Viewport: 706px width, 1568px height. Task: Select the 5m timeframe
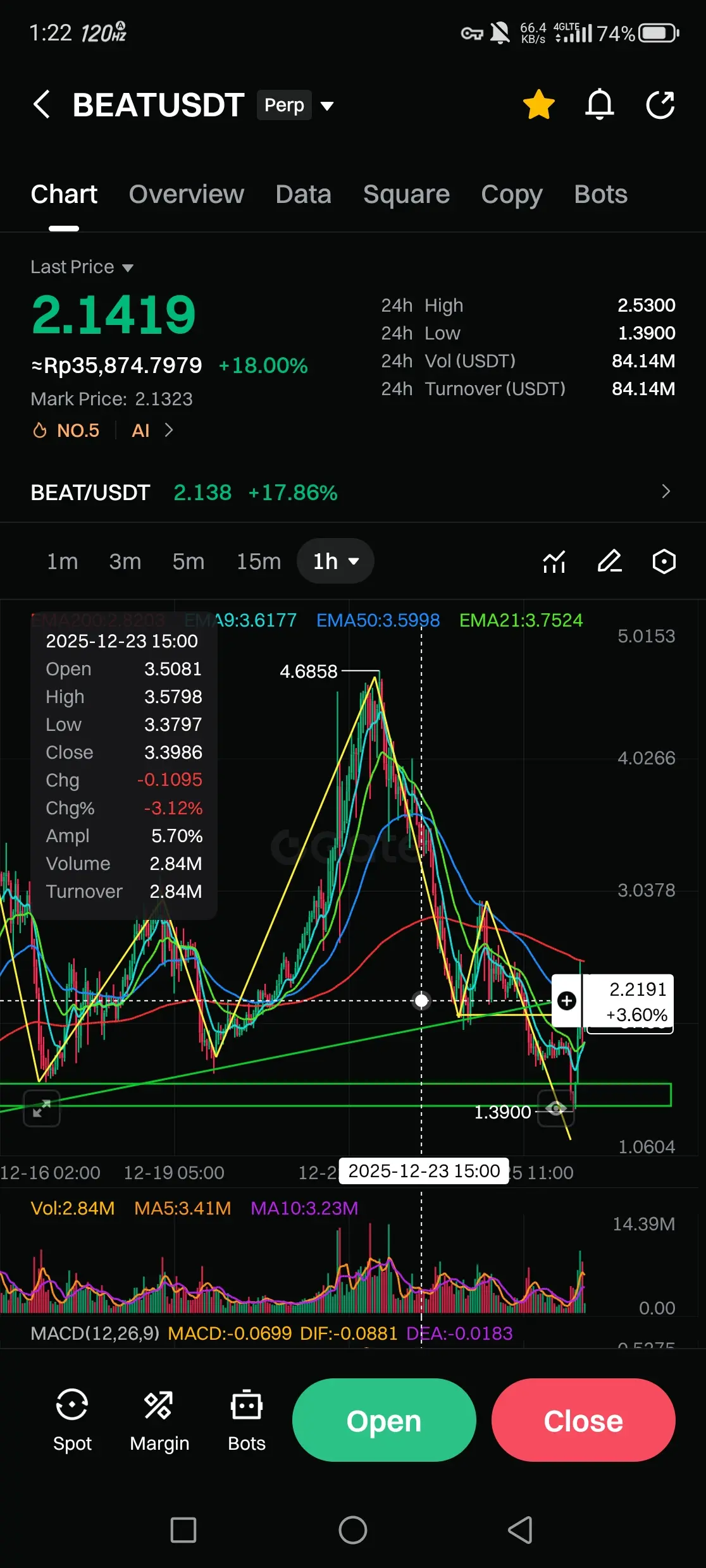[x=189, y=561]
